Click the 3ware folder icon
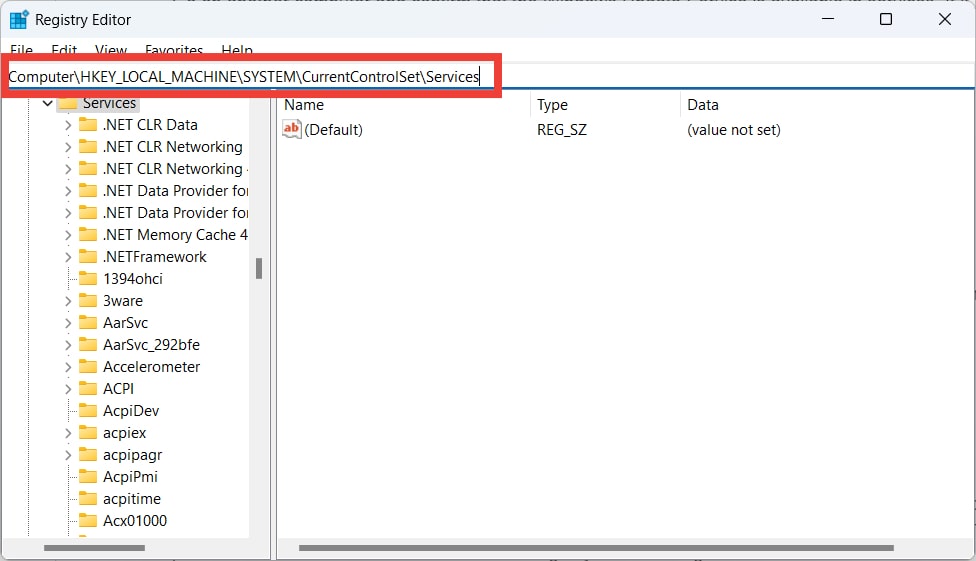 tap(88, 301)
